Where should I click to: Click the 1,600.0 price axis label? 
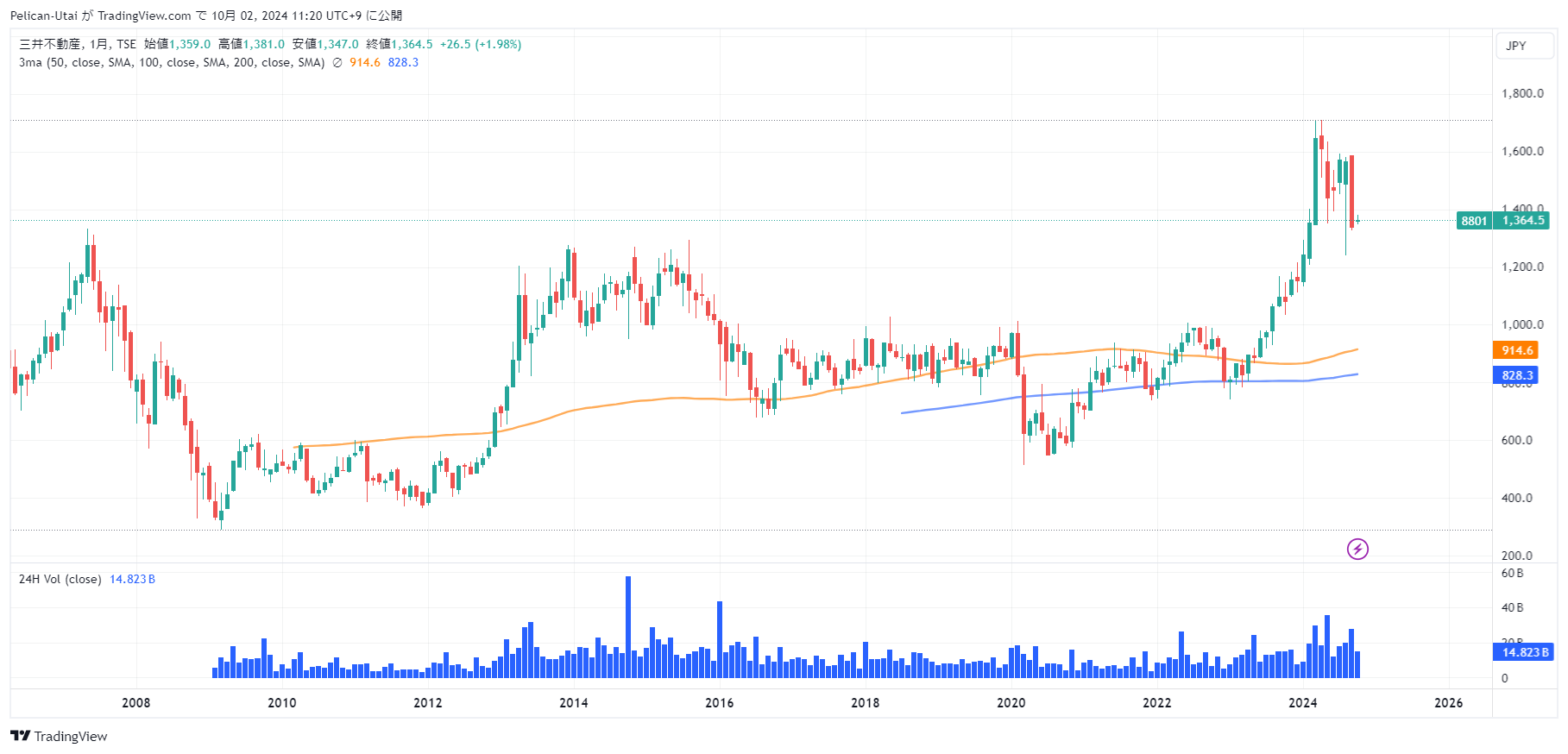(1523, 151)
